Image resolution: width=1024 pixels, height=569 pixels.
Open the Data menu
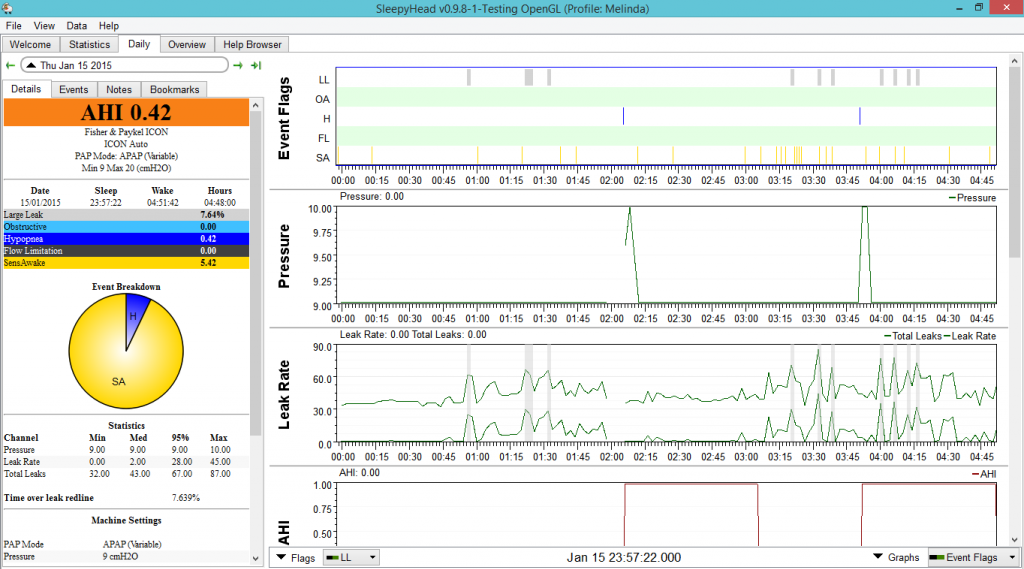pos(76,25)
